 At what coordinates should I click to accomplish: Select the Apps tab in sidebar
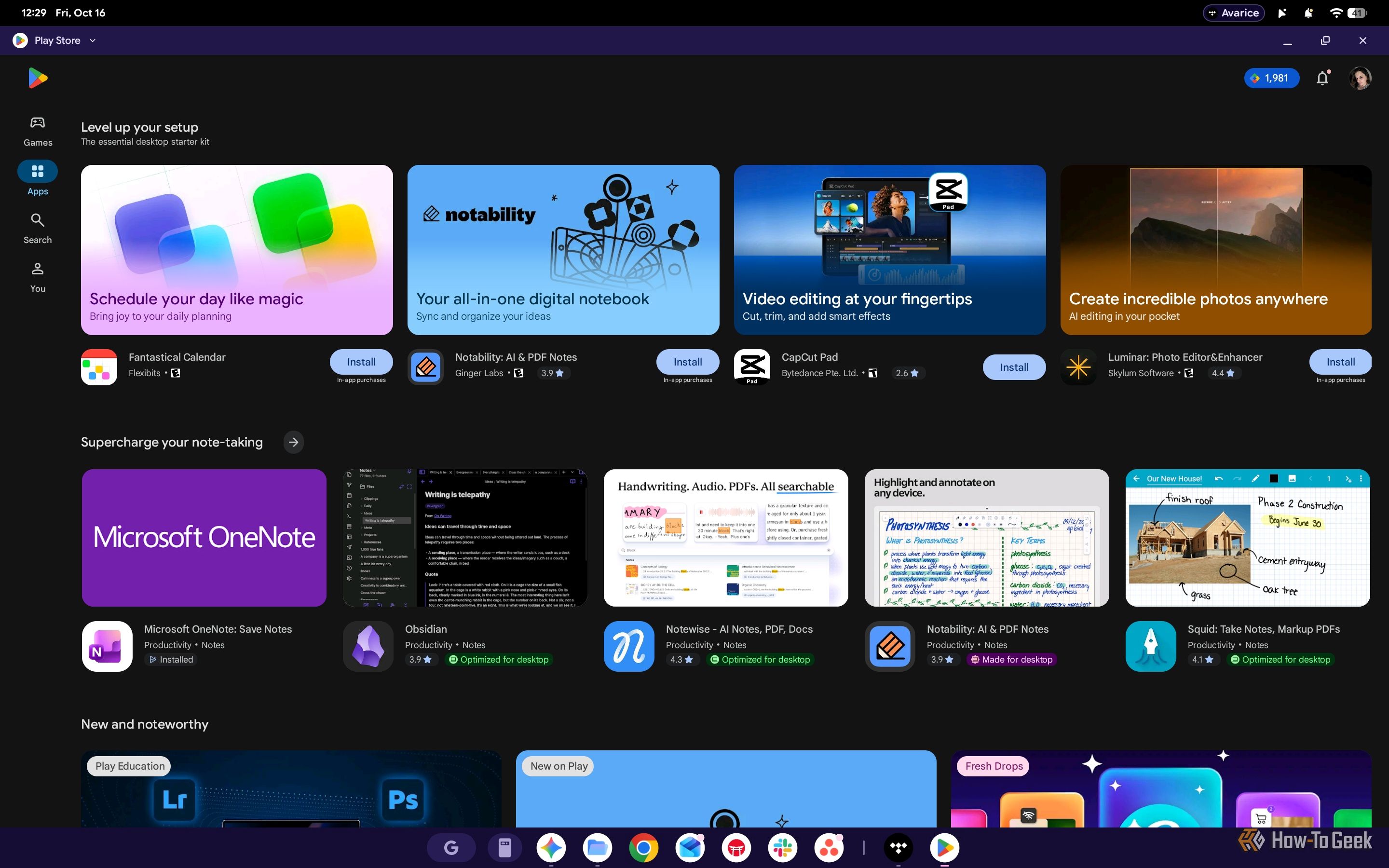[38, 178]
